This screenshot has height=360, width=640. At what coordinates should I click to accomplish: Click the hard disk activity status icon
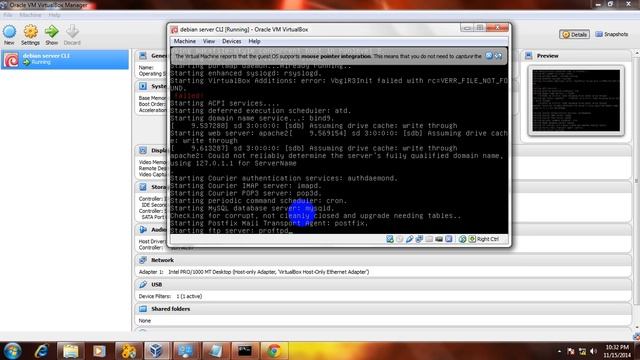coord(390,239)
